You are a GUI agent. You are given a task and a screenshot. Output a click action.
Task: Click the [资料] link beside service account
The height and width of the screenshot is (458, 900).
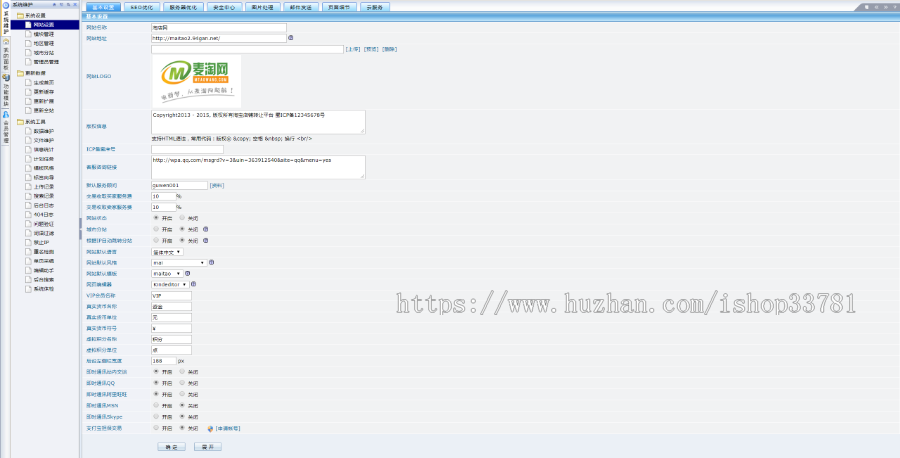click(x=217, y=185)
